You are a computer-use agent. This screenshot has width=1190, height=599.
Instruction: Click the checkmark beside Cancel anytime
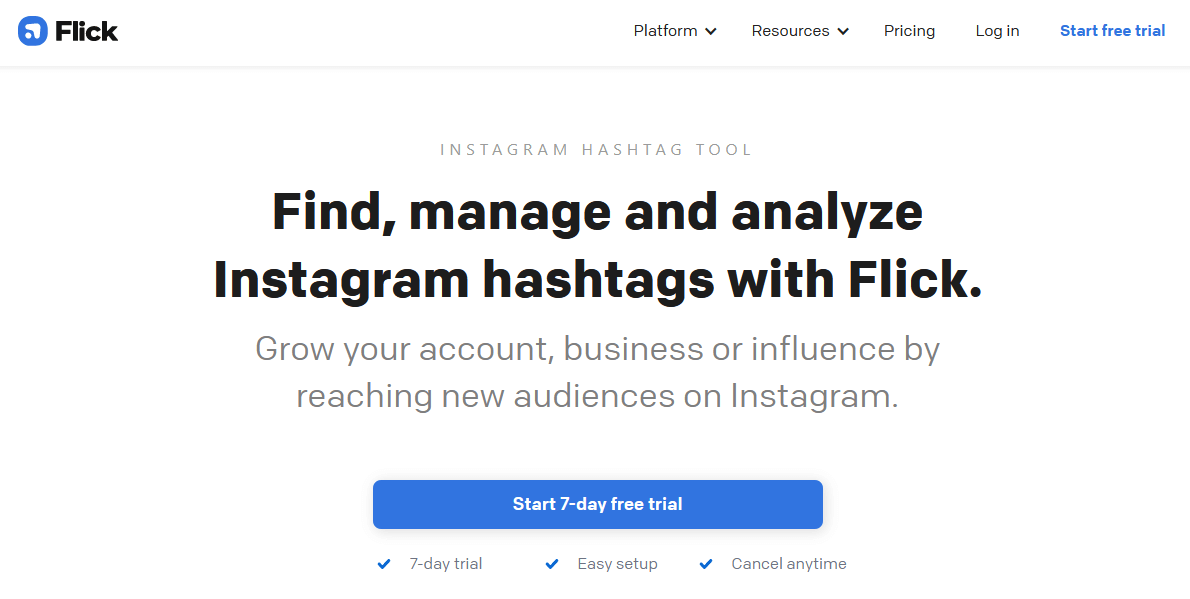pyautogui.click(x=706, y=564)
